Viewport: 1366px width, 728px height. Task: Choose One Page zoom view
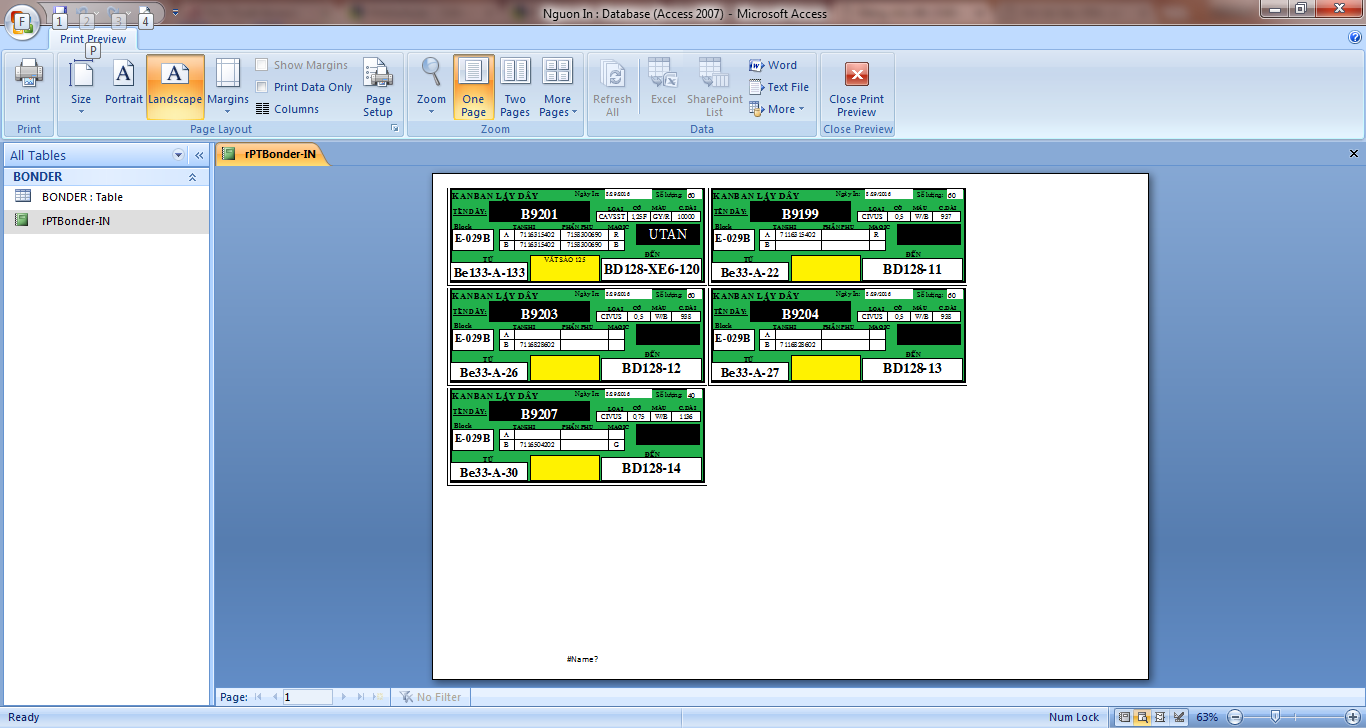[x=473, y=88]
